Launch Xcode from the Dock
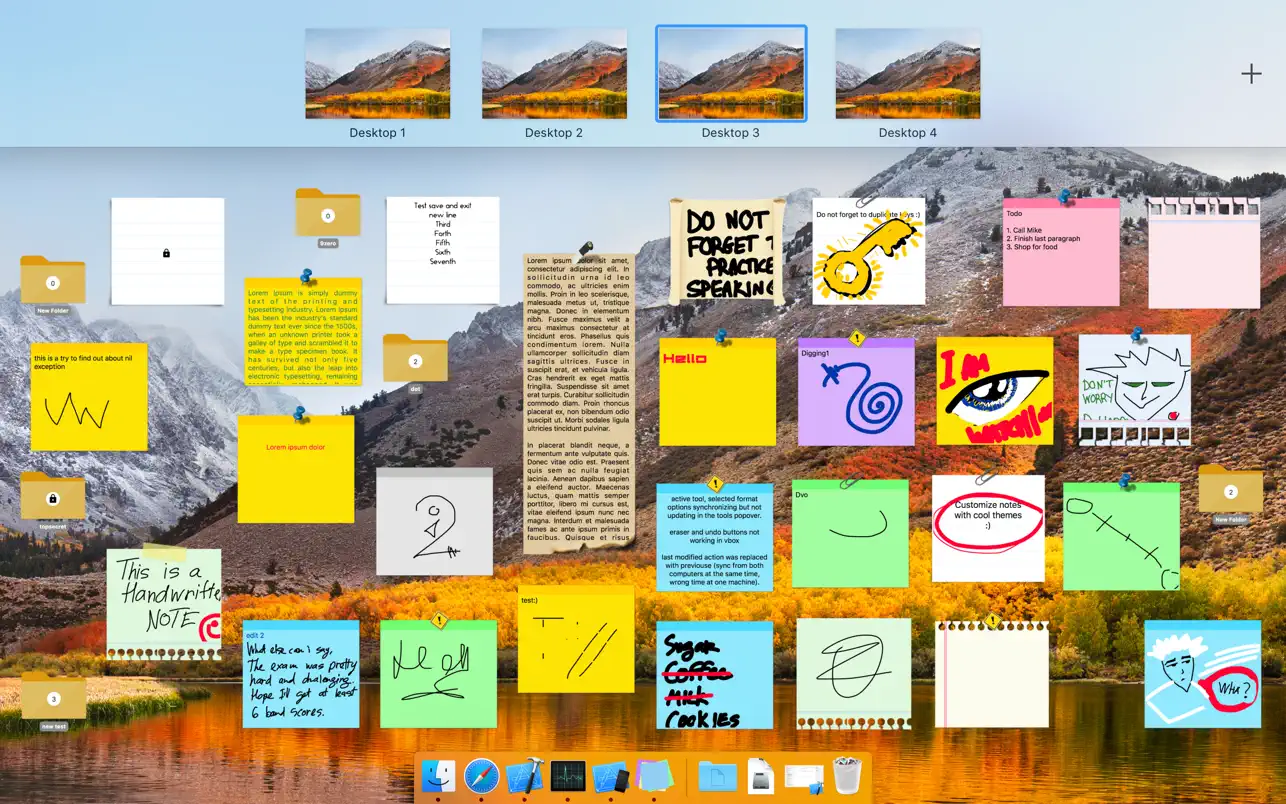The height and width of the screenshot is (804, 1286). [525, 776]
